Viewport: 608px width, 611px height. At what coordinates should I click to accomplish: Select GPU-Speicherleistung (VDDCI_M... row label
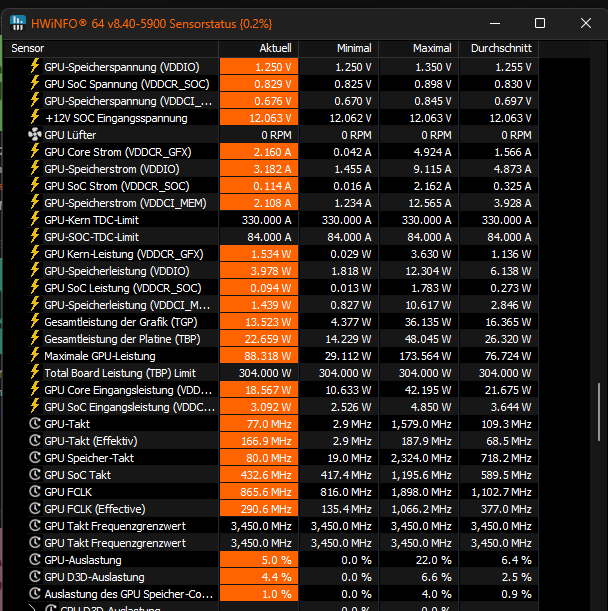pyautogui.click(x=127, y=305)
